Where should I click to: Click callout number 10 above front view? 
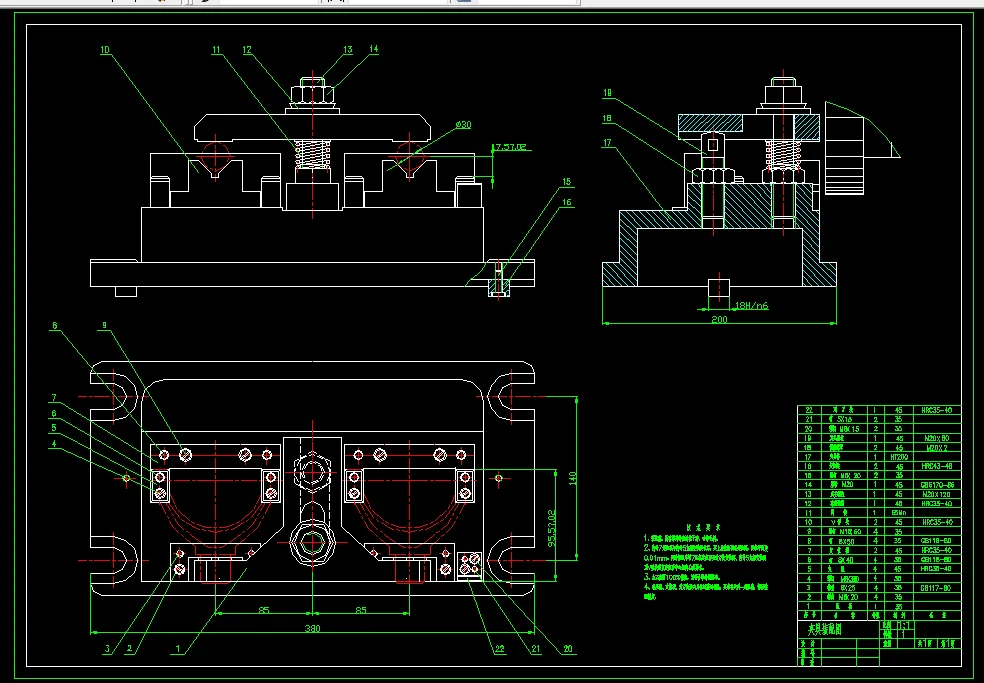point(105,50)
